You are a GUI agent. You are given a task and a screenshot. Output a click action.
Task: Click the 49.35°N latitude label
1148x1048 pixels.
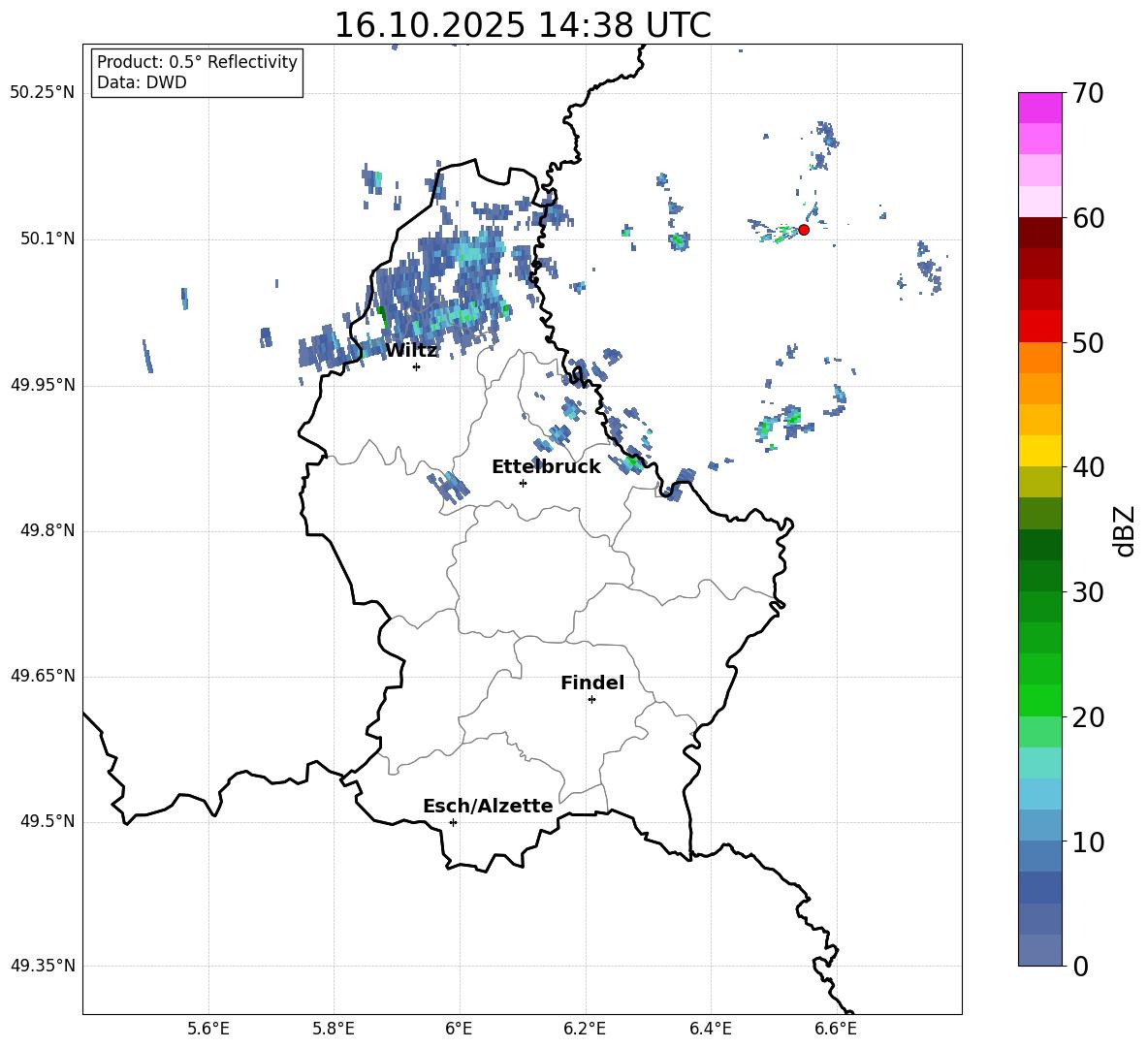pyautogui.click(x=44, y=966)
